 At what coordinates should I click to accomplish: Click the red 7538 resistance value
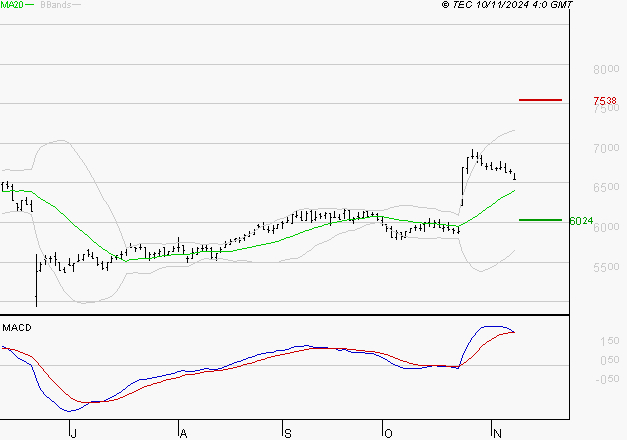[x=605, y=100]
